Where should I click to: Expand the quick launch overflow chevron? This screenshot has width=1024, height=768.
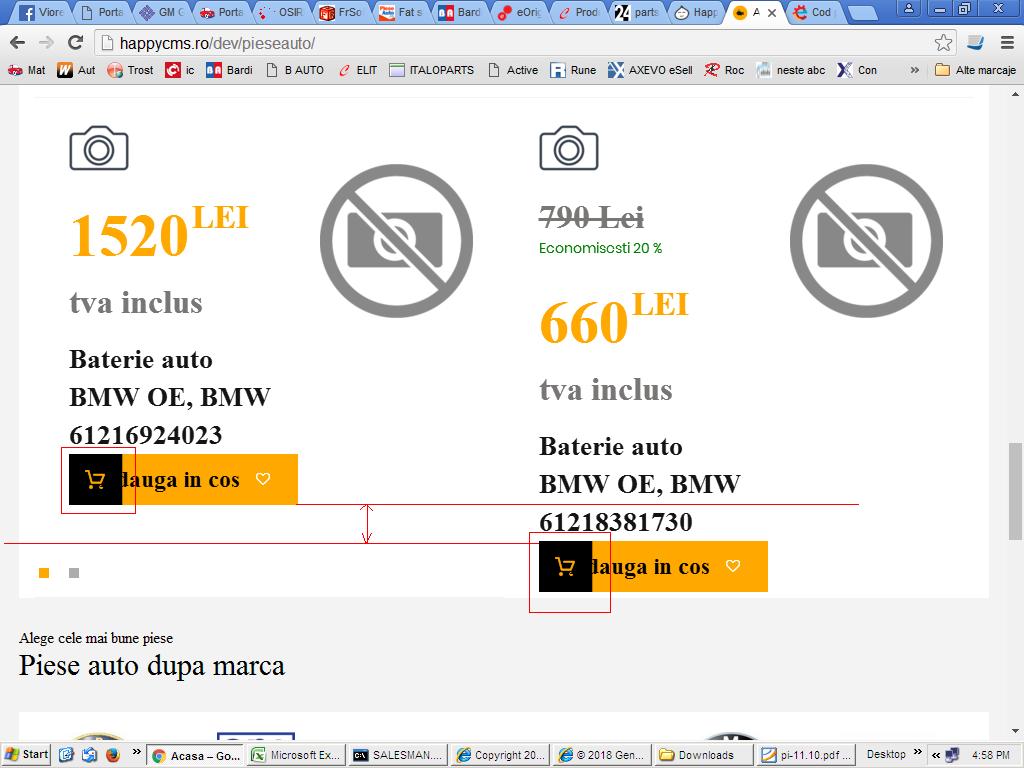[136, 752]
